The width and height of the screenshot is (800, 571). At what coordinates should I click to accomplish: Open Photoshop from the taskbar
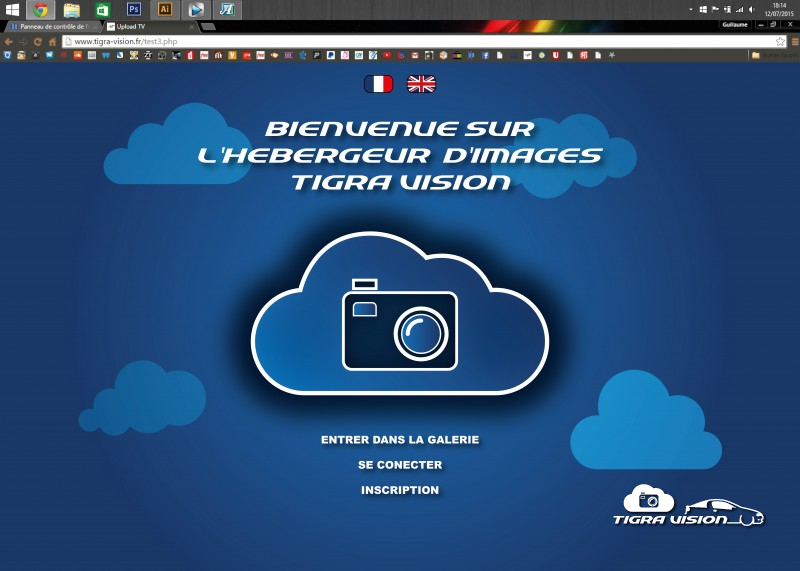[134, 9]
